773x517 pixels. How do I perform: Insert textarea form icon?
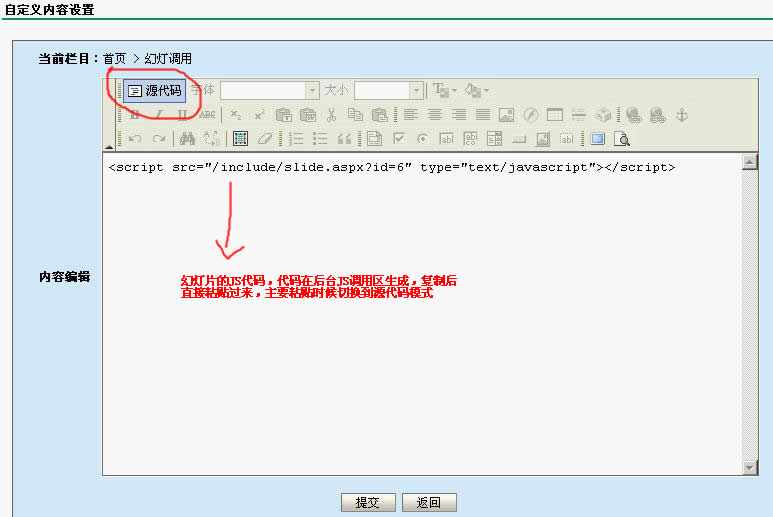point(470,139)
